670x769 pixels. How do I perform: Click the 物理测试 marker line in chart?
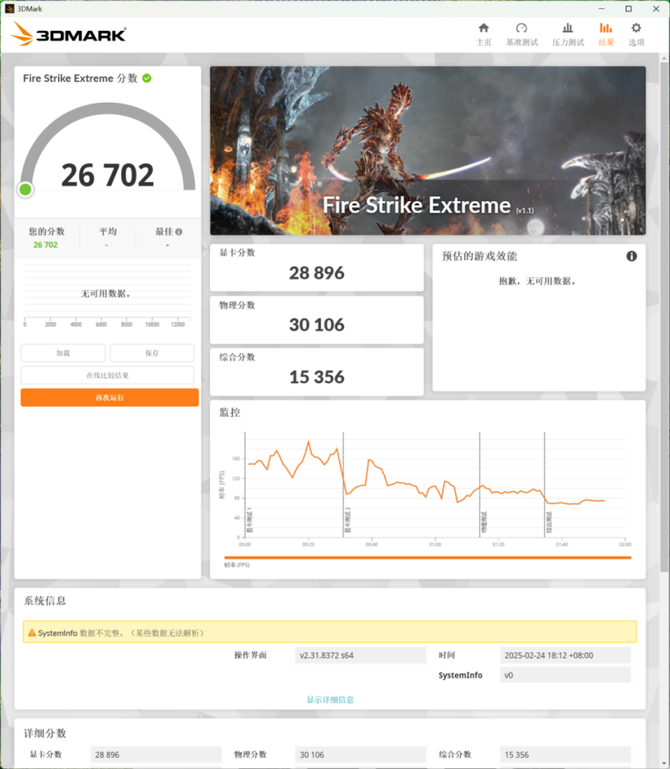point(480,485)
